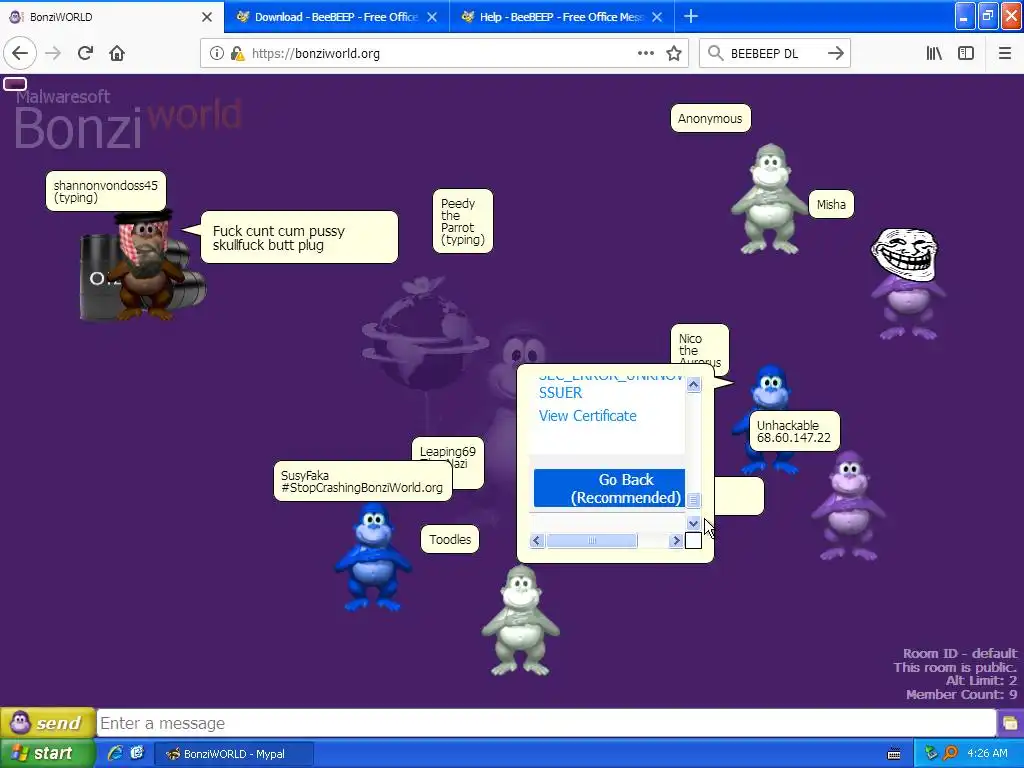Open the browser home page
The image size is (1024, 768).
point(117,53)
